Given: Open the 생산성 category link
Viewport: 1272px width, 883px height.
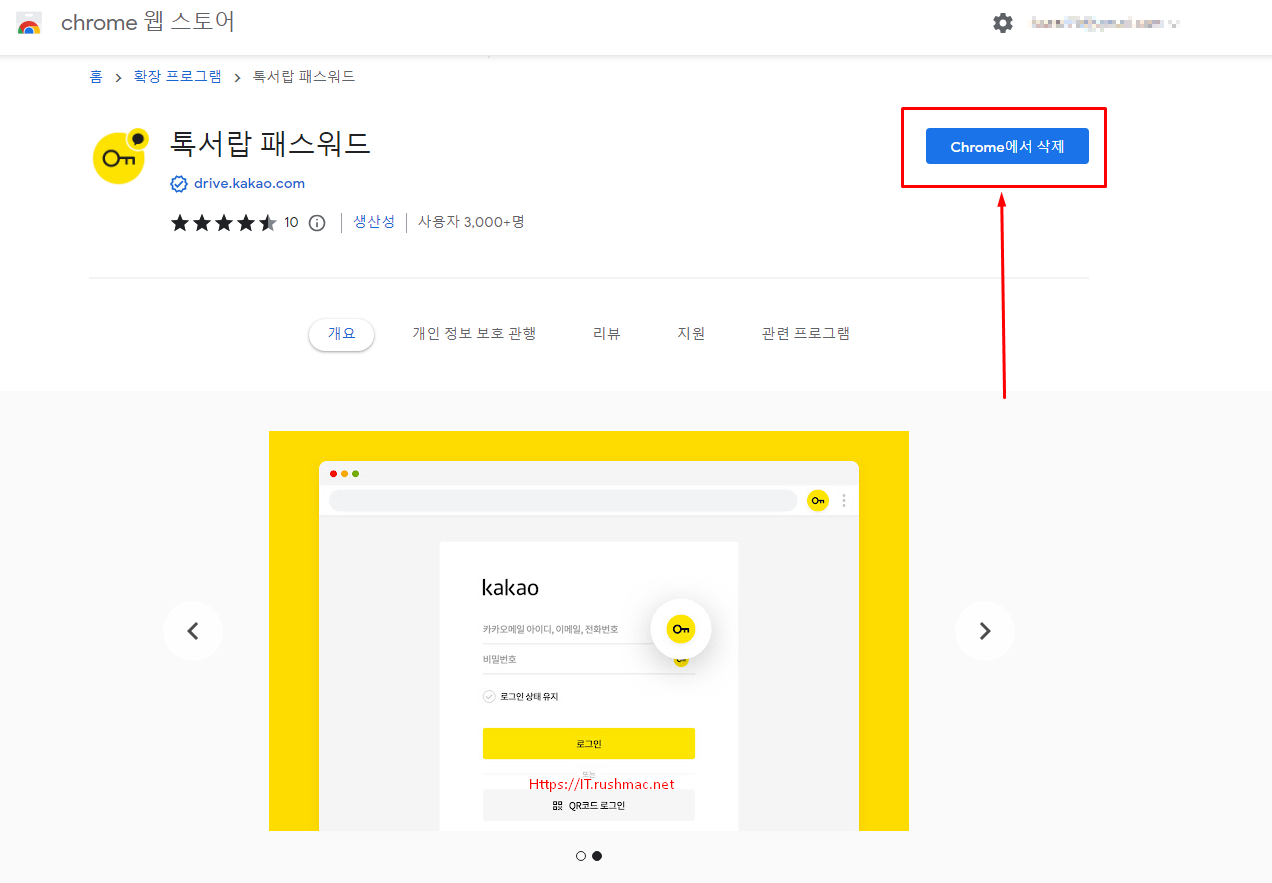Looking at the screenshot, I should pyautogui.click(x=374, y=222).
